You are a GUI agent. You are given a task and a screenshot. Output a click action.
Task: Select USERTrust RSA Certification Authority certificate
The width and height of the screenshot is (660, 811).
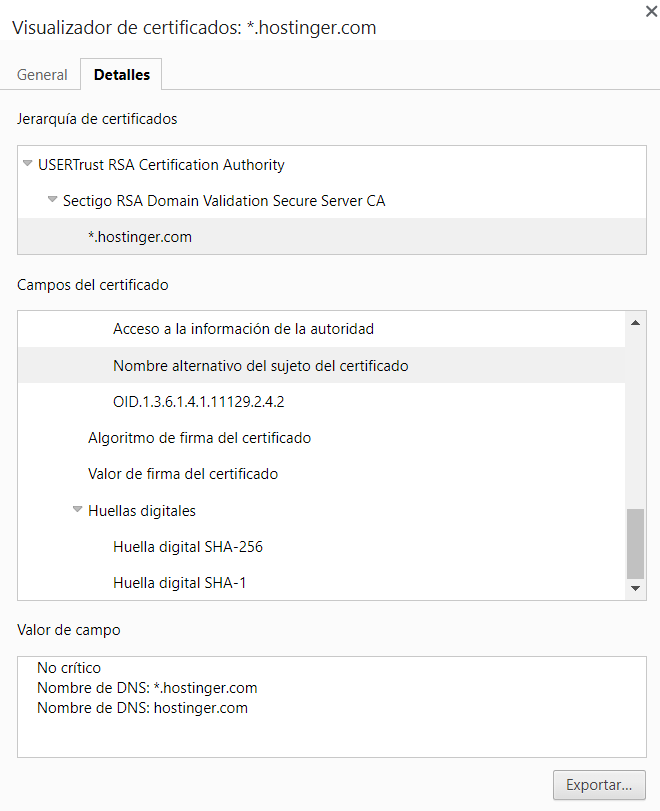click(161, 165)
